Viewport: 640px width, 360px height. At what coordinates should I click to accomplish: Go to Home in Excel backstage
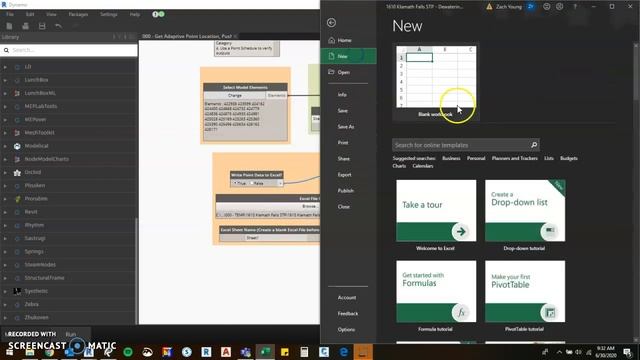349,40
